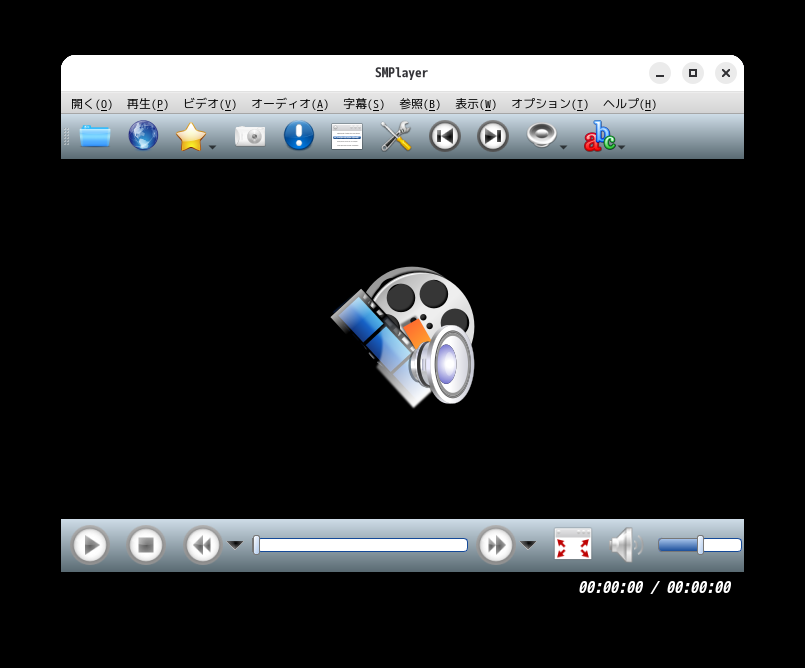This screenshot has width=805, height=668.
Task: Open the 参照(B) menu
Action: (x=419, y=104)
